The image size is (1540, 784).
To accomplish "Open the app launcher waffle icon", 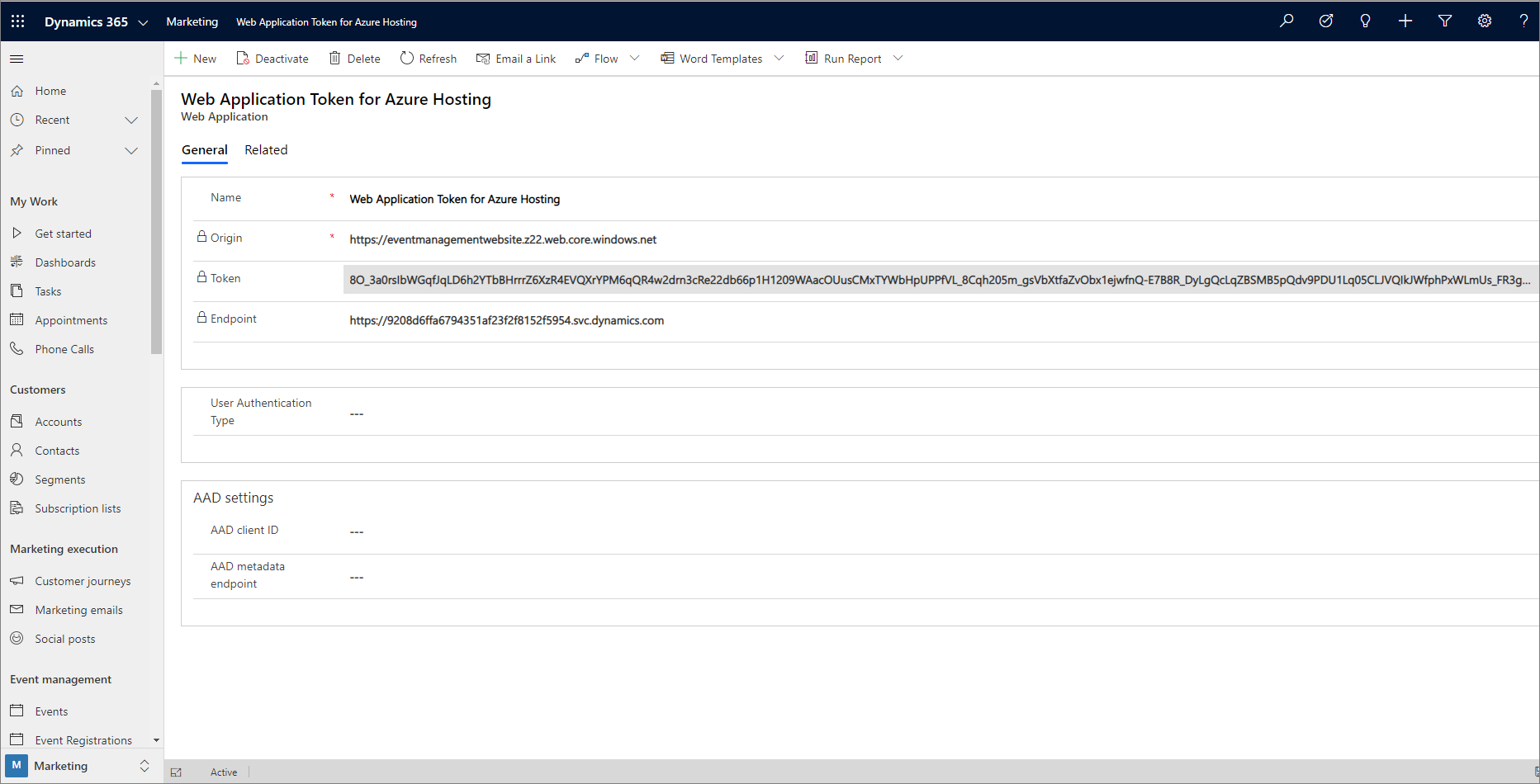I will [x=17, y=21].
